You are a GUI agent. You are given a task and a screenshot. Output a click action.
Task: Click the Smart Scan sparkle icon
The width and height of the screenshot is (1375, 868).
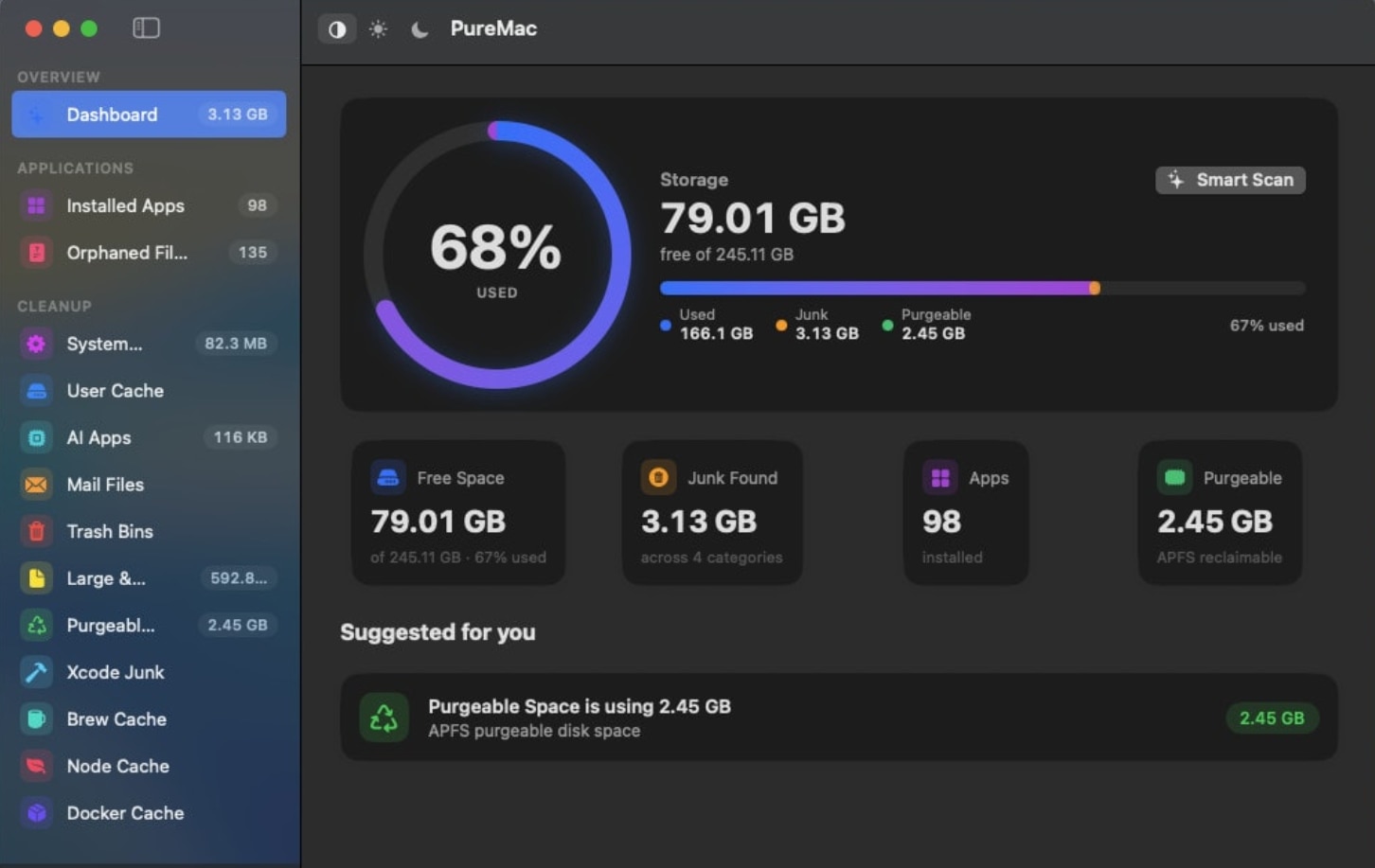click(1175, 180)
